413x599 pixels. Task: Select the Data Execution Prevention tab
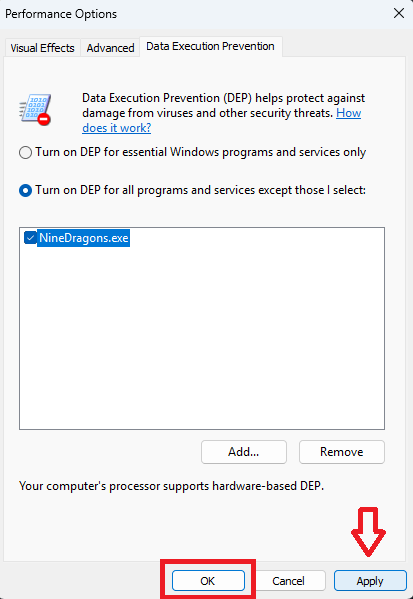[211, 46]
